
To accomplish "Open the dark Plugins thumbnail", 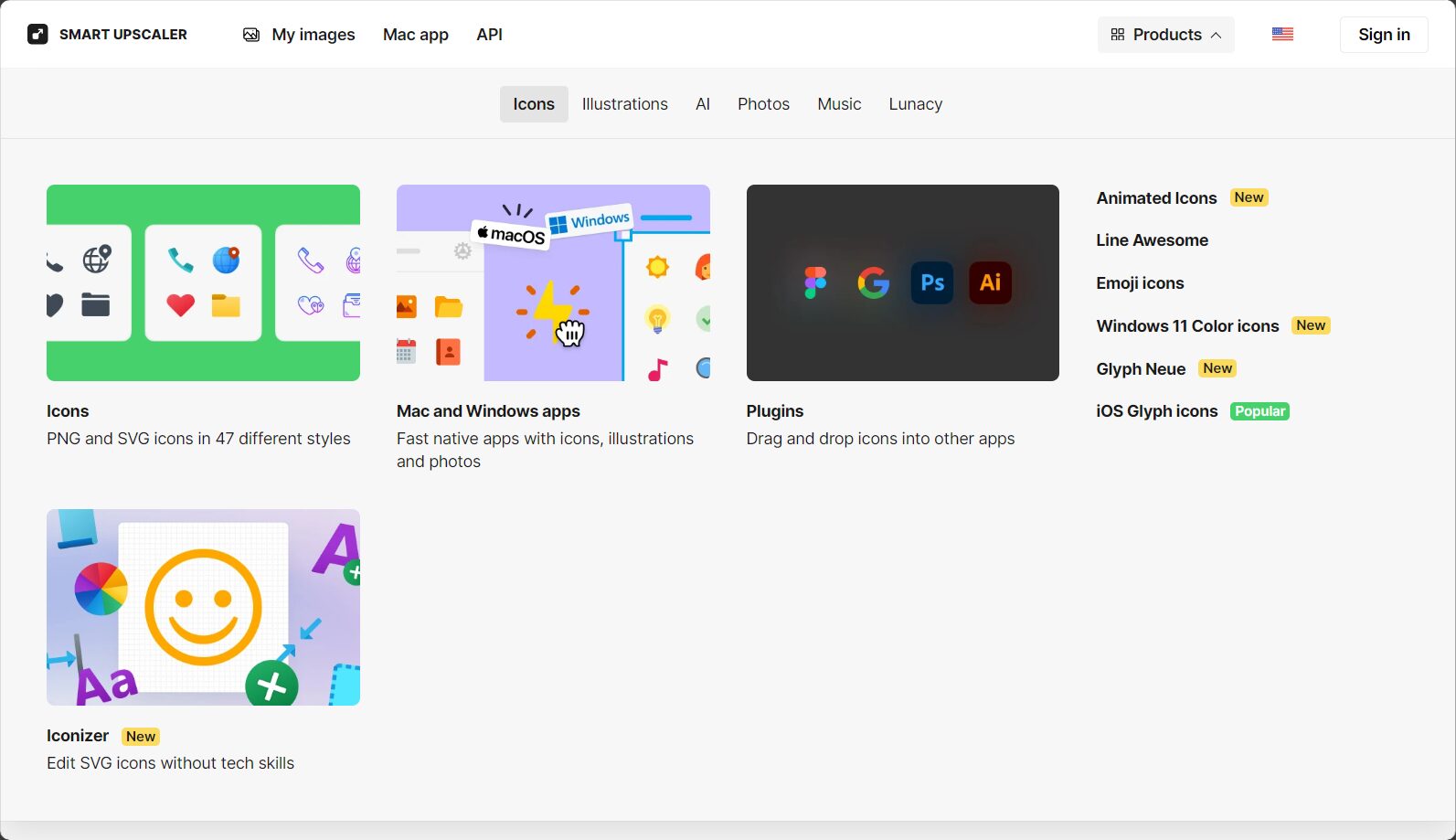I will click(x=903, y=282).
